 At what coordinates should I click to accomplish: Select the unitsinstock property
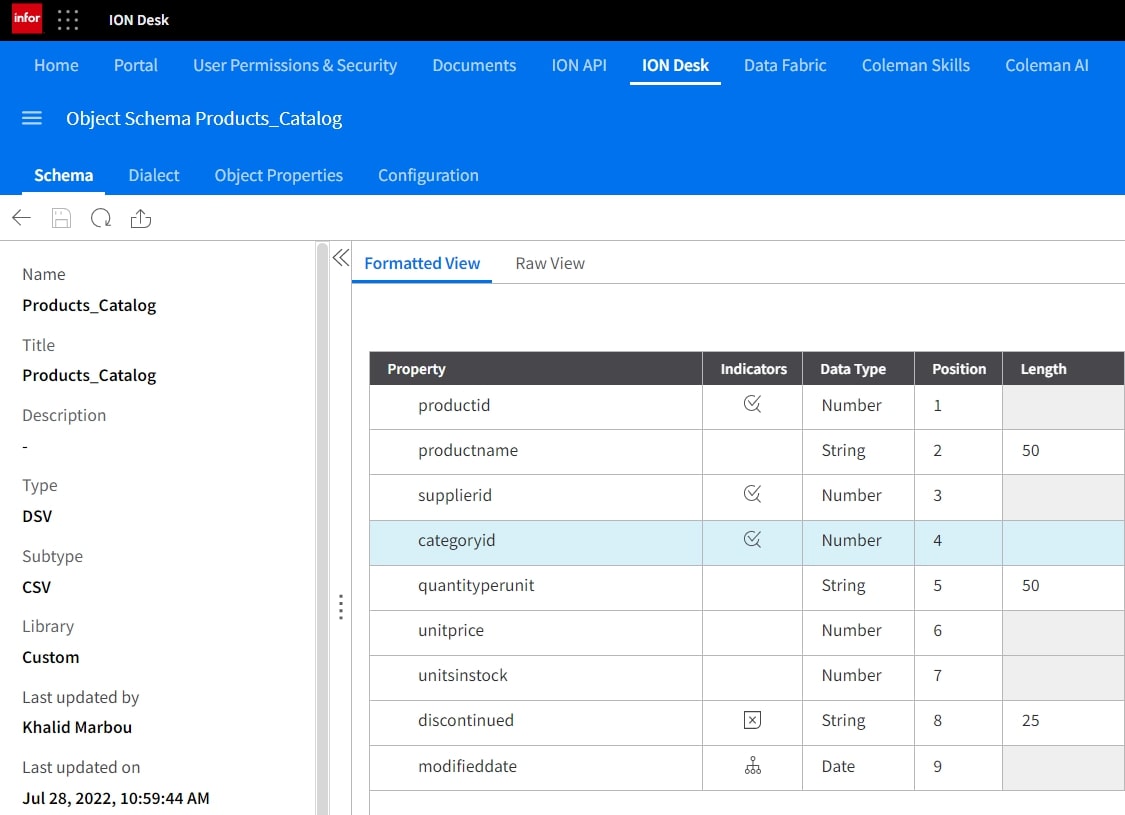463,675
